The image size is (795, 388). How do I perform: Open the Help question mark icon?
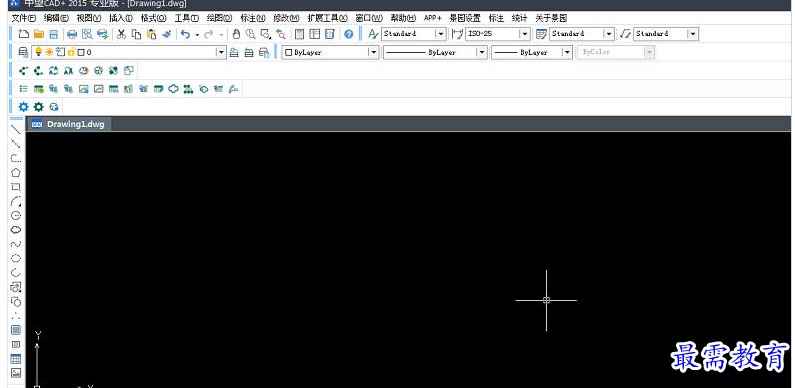(348, 34)
